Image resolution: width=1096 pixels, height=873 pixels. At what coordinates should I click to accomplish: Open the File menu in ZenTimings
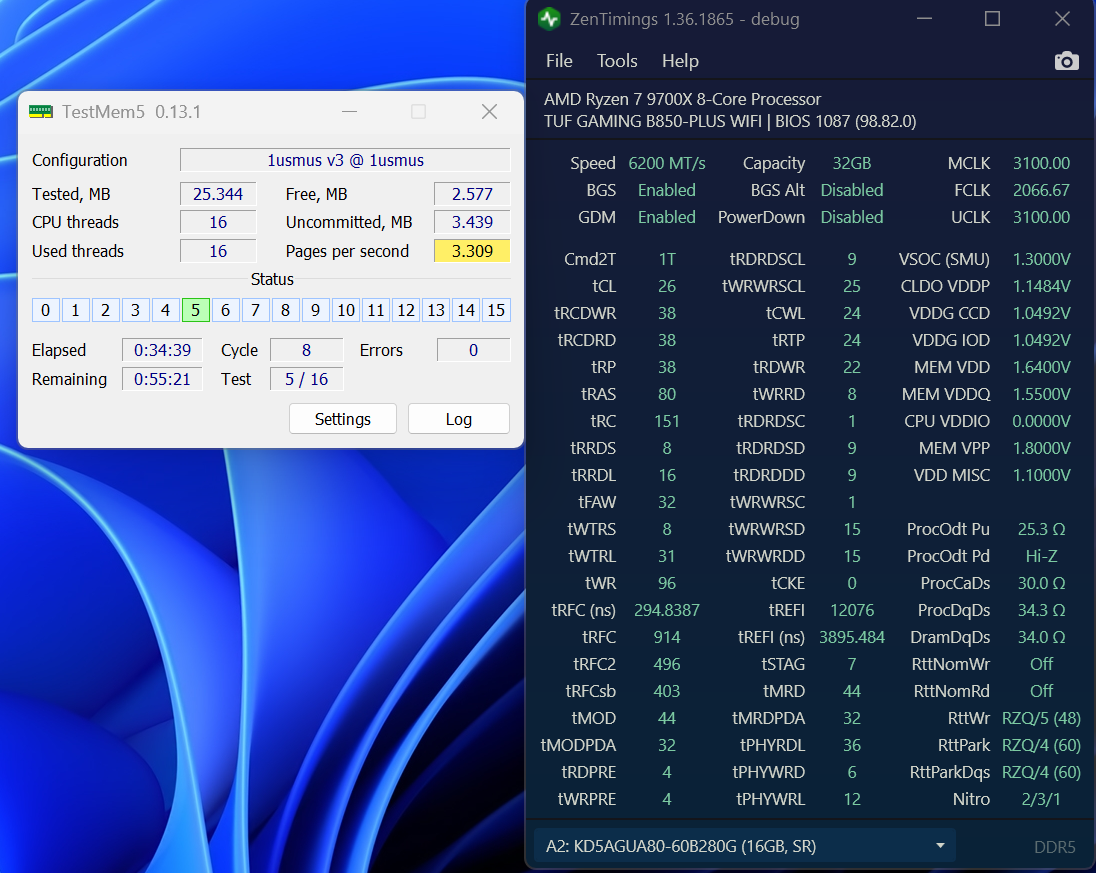[x=559, y=61]
